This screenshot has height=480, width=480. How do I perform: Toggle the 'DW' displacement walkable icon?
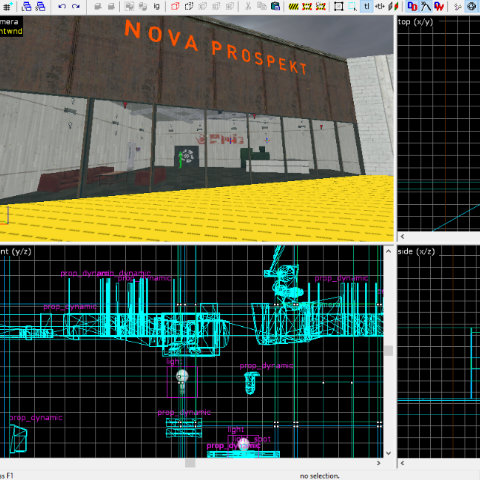pos(439,6)
